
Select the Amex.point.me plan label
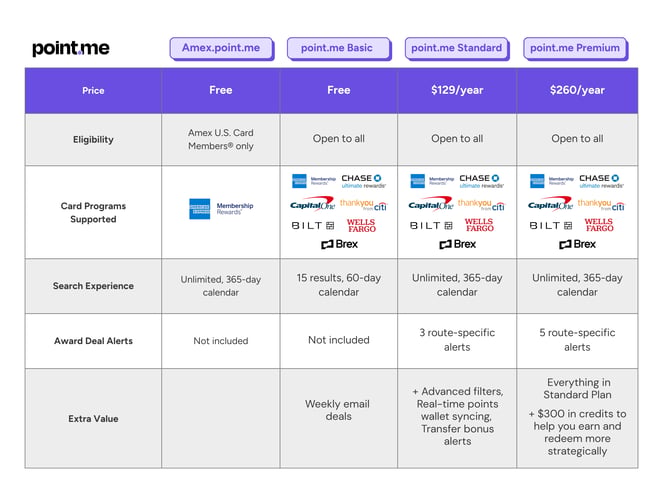[x=221, y=48]
